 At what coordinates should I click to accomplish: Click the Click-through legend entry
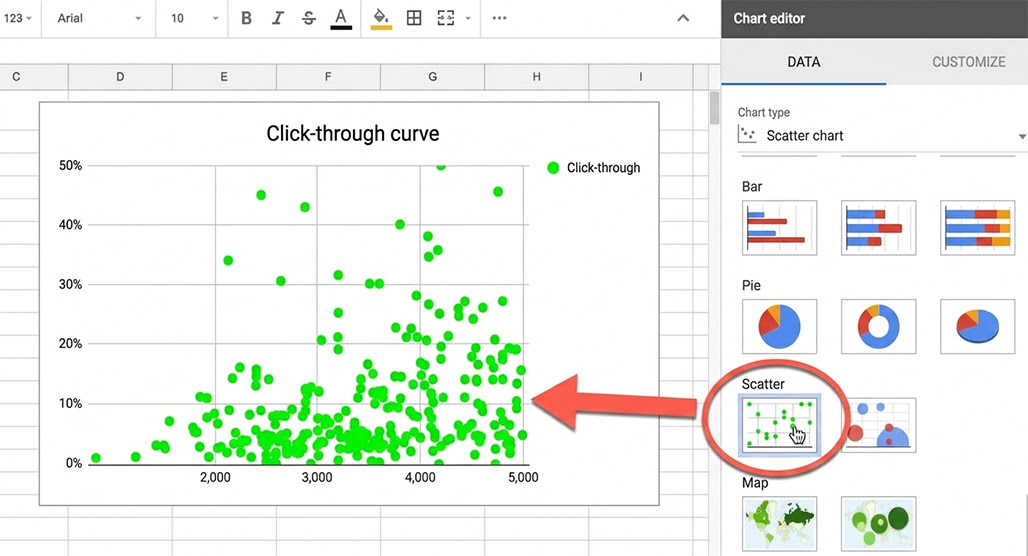tap(593, 168)
